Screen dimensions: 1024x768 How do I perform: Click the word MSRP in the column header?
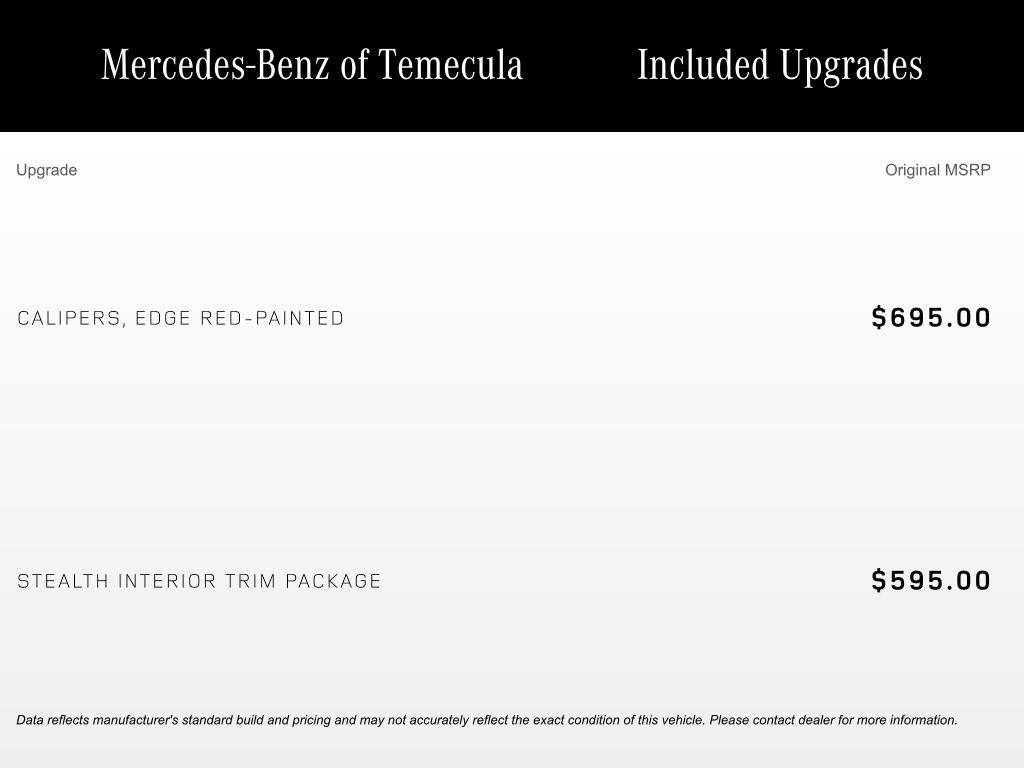coord(968,170)
